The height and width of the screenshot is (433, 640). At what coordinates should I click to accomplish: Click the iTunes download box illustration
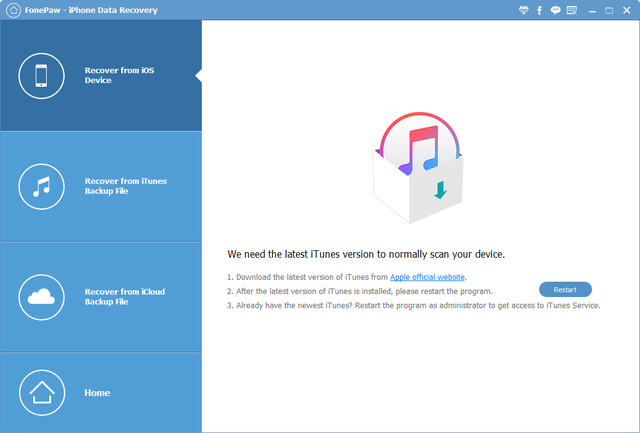point(416,169)
